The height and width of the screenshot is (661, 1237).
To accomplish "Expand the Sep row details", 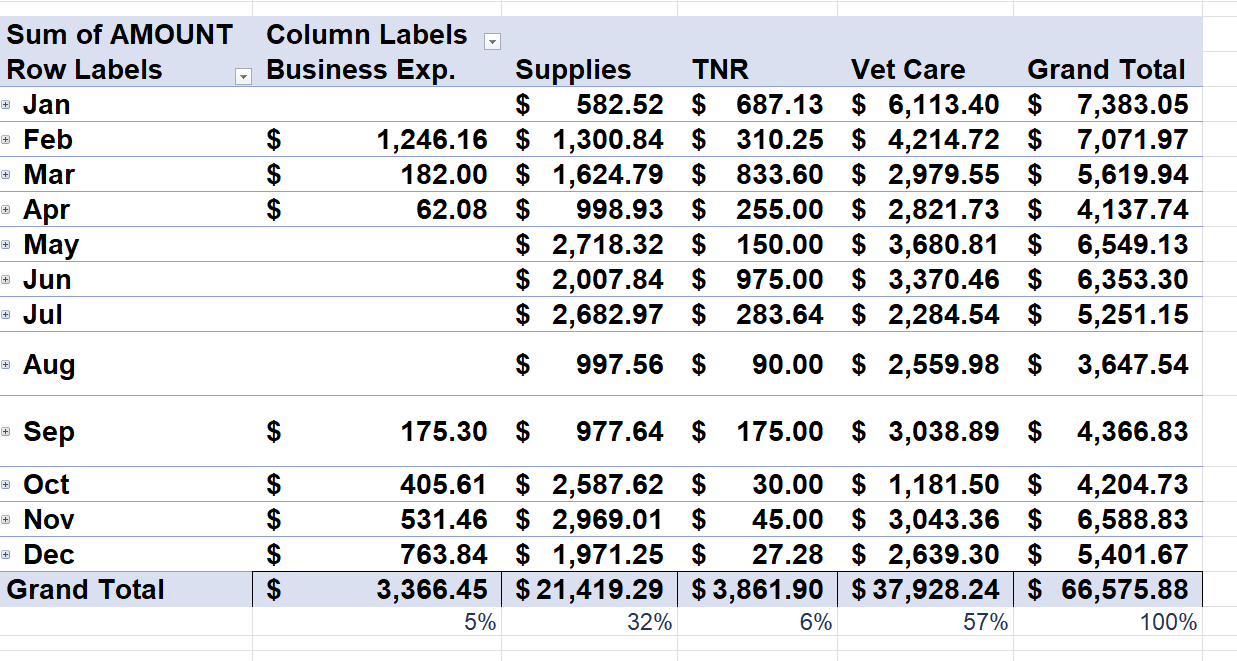I will pyautogui.click(x=7, y=432).
